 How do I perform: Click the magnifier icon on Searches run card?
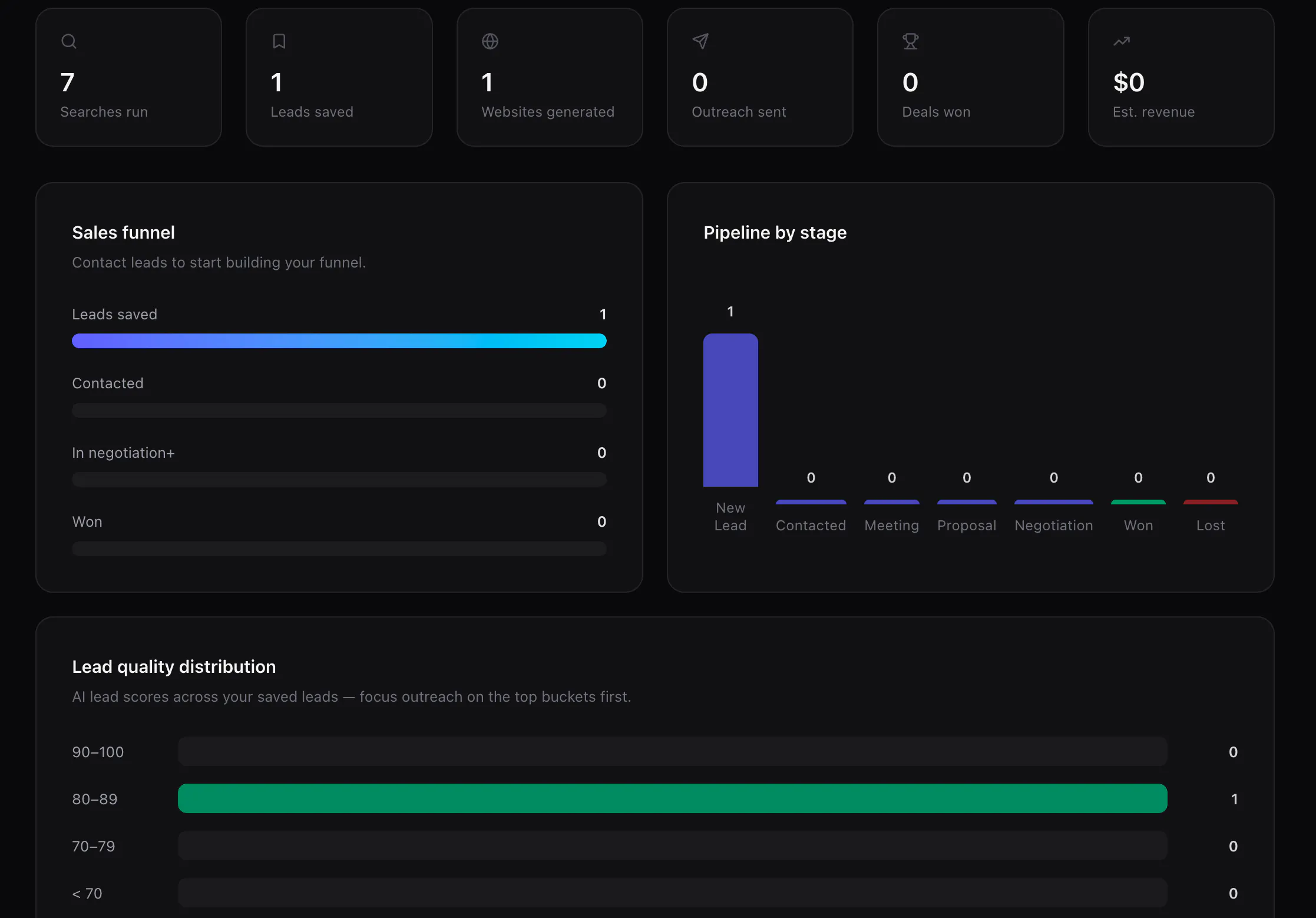coord(69,41)
